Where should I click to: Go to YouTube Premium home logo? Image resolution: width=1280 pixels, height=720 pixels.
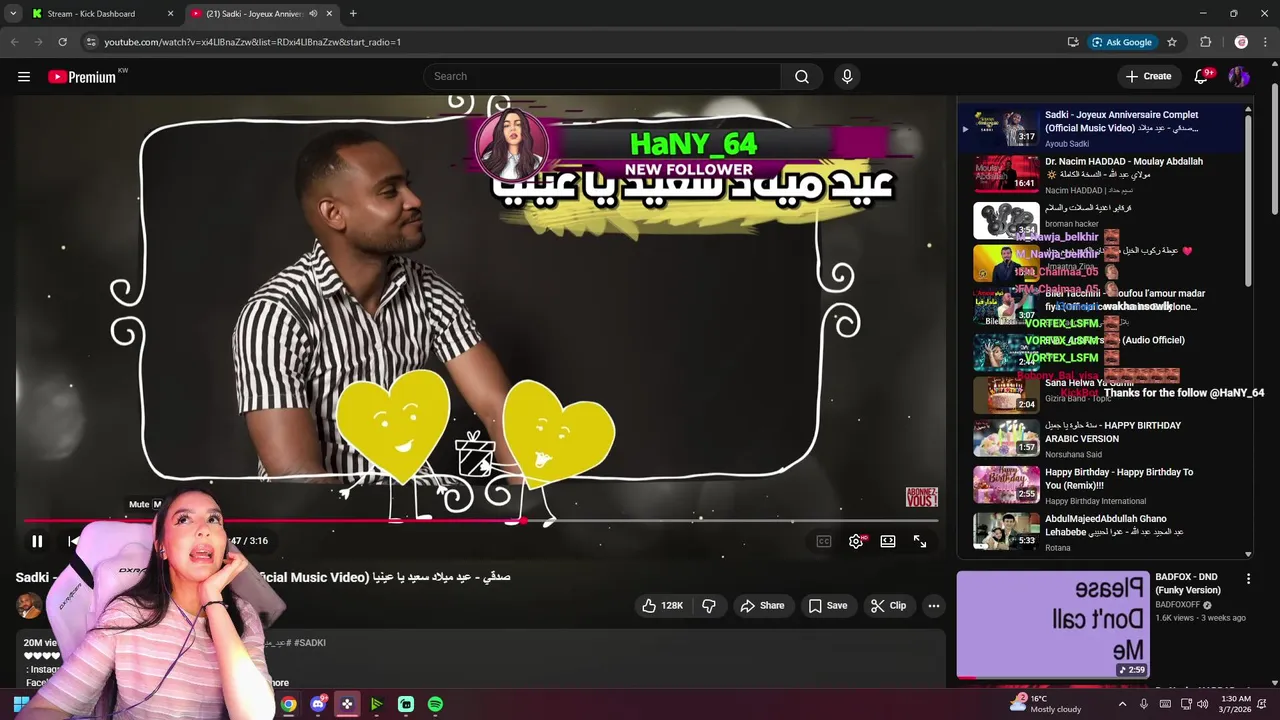(x=82, y=77)
